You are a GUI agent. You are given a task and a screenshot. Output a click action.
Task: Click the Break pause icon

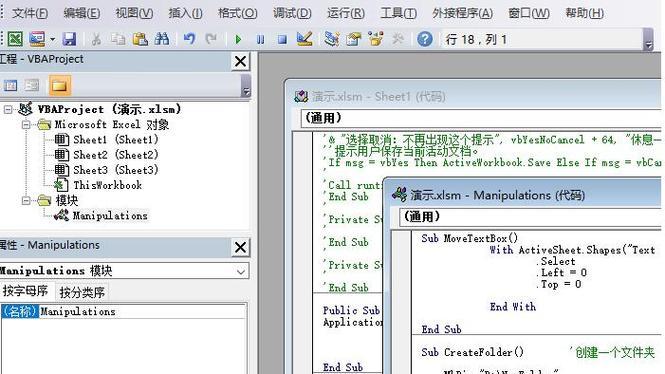click(x=260, y=39)
